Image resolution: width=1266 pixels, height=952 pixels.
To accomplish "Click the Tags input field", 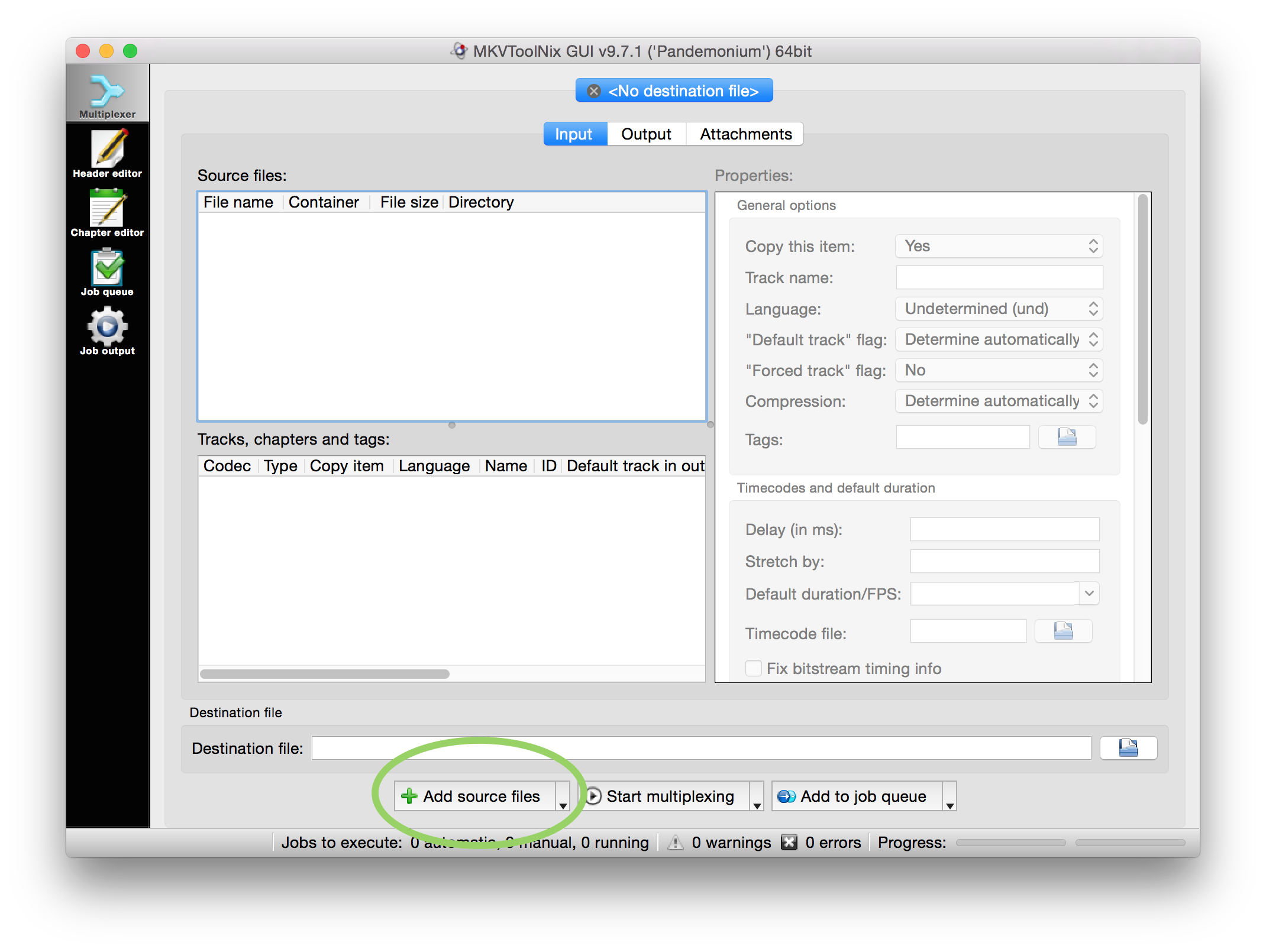I will pyautogui.click(x=963, y=438).
